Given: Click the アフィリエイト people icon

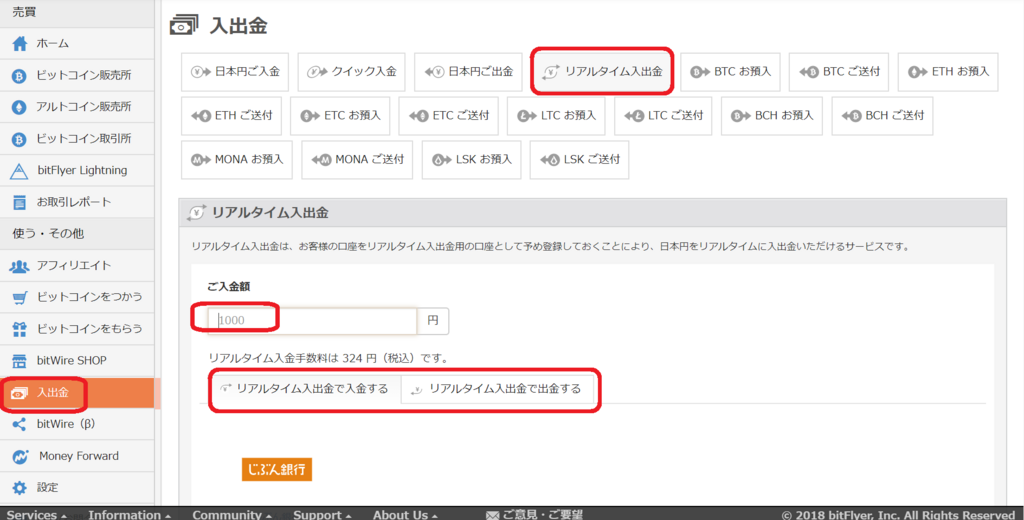Looking at the screenshot, I should (20, 266).
